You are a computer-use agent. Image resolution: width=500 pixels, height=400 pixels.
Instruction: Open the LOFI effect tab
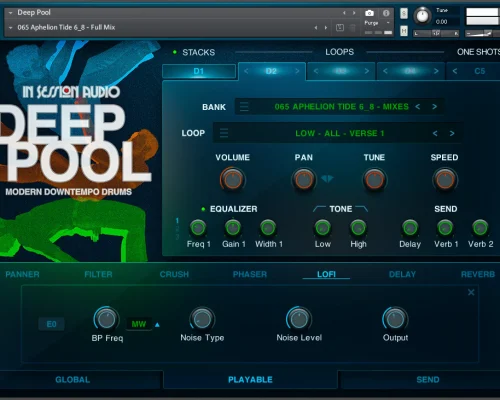click(326, 274)
